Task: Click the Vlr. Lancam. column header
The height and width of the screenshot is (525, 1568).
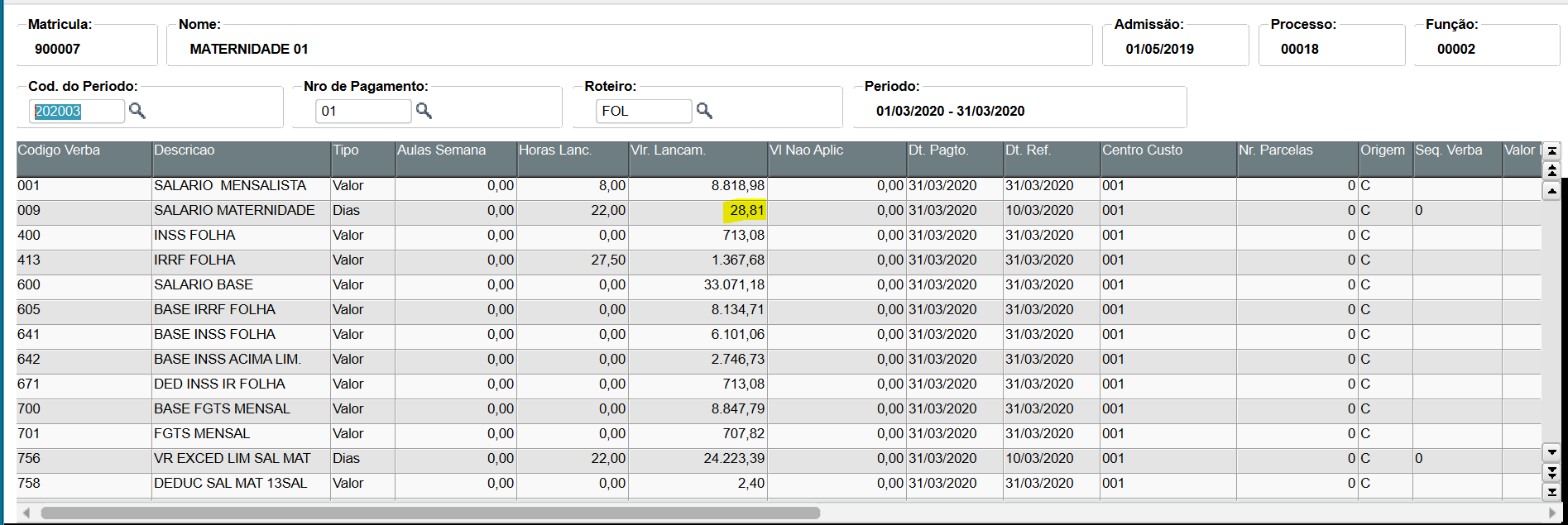Action: [x=698, y=158]
